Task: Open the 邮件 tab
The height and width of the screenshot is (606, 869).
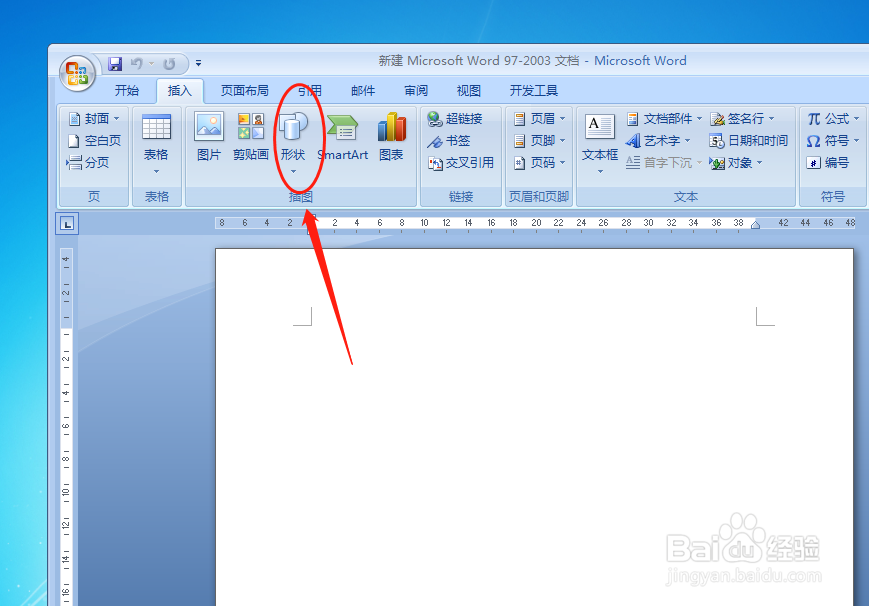Action: (363, 90)
